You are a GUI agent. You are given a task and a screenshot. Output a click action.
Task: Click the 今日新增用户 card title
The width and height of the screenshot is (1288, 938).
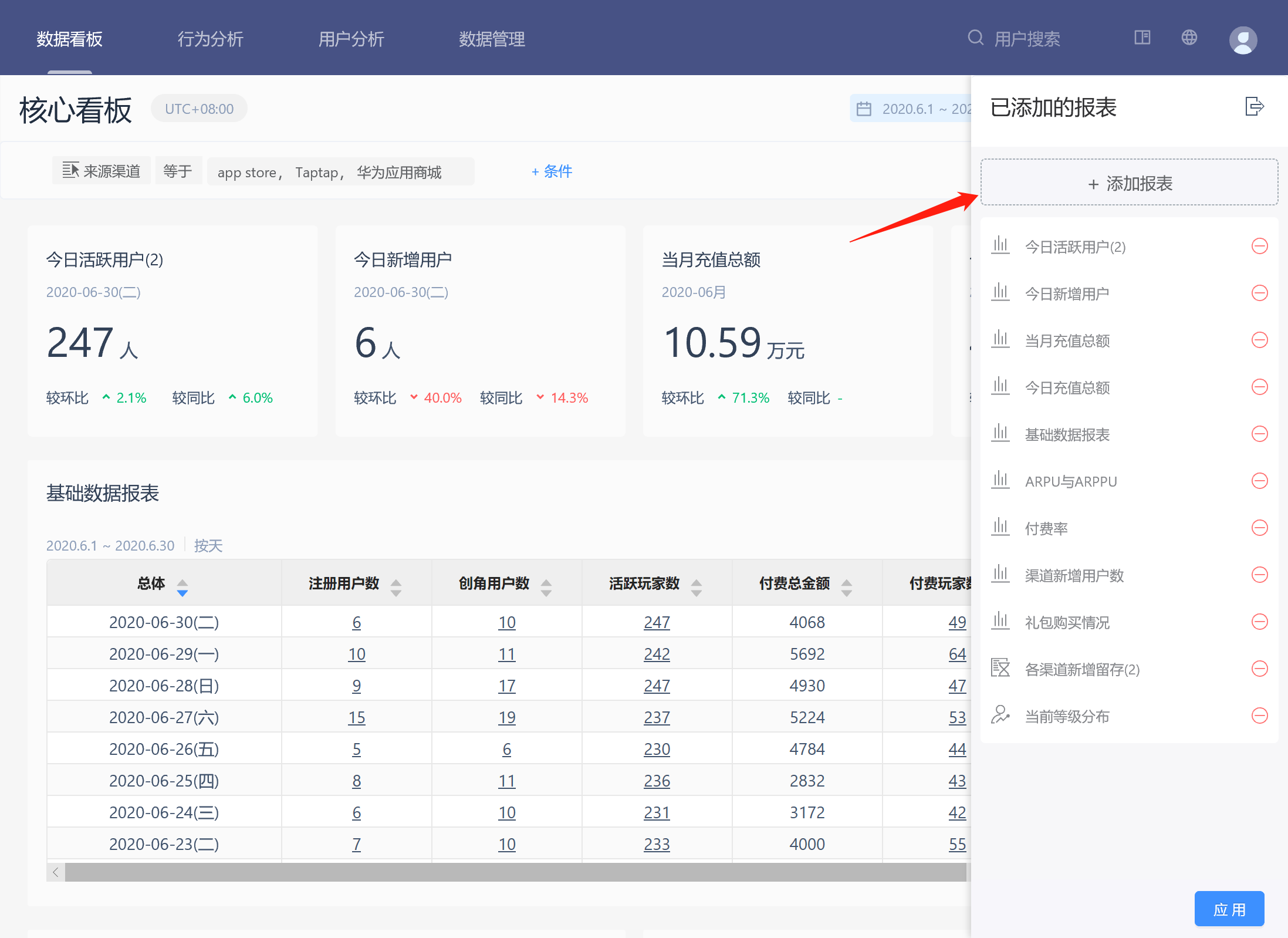pyautogui.click(x=403, y=259)
